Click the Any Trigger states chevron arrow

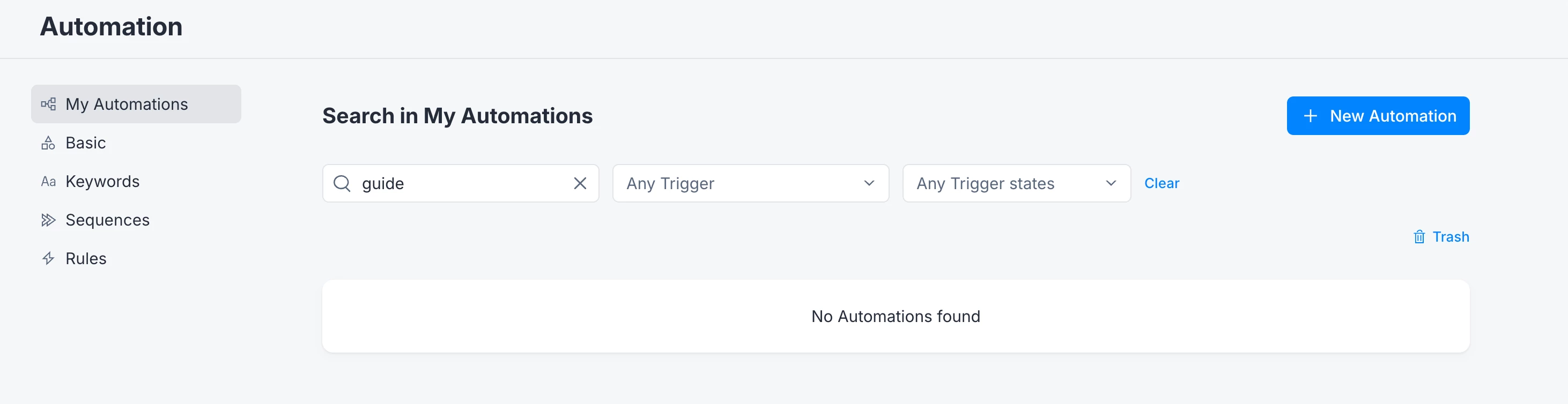click(1110, 183)
